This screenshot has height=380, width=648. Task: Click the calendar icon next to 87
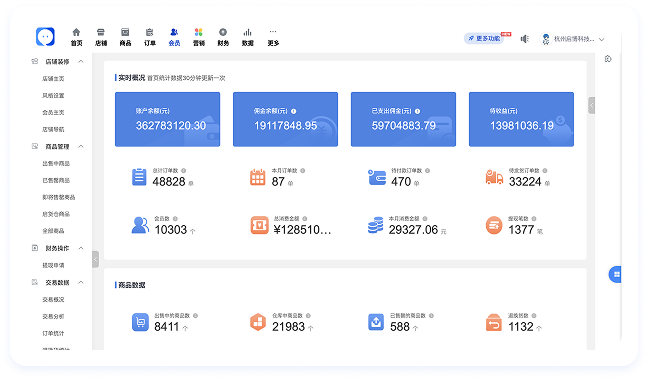coord(257,177)
